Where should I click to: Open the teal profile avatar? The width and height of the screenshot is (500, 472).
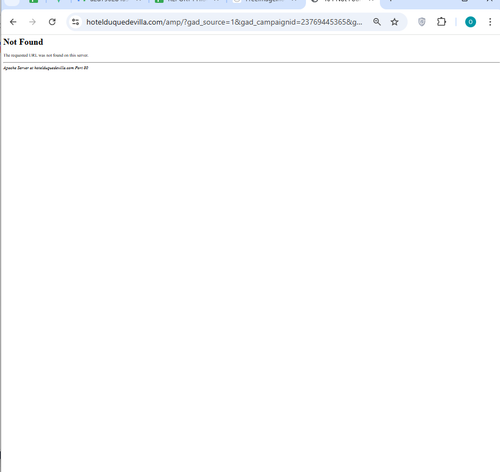(470, 22)
